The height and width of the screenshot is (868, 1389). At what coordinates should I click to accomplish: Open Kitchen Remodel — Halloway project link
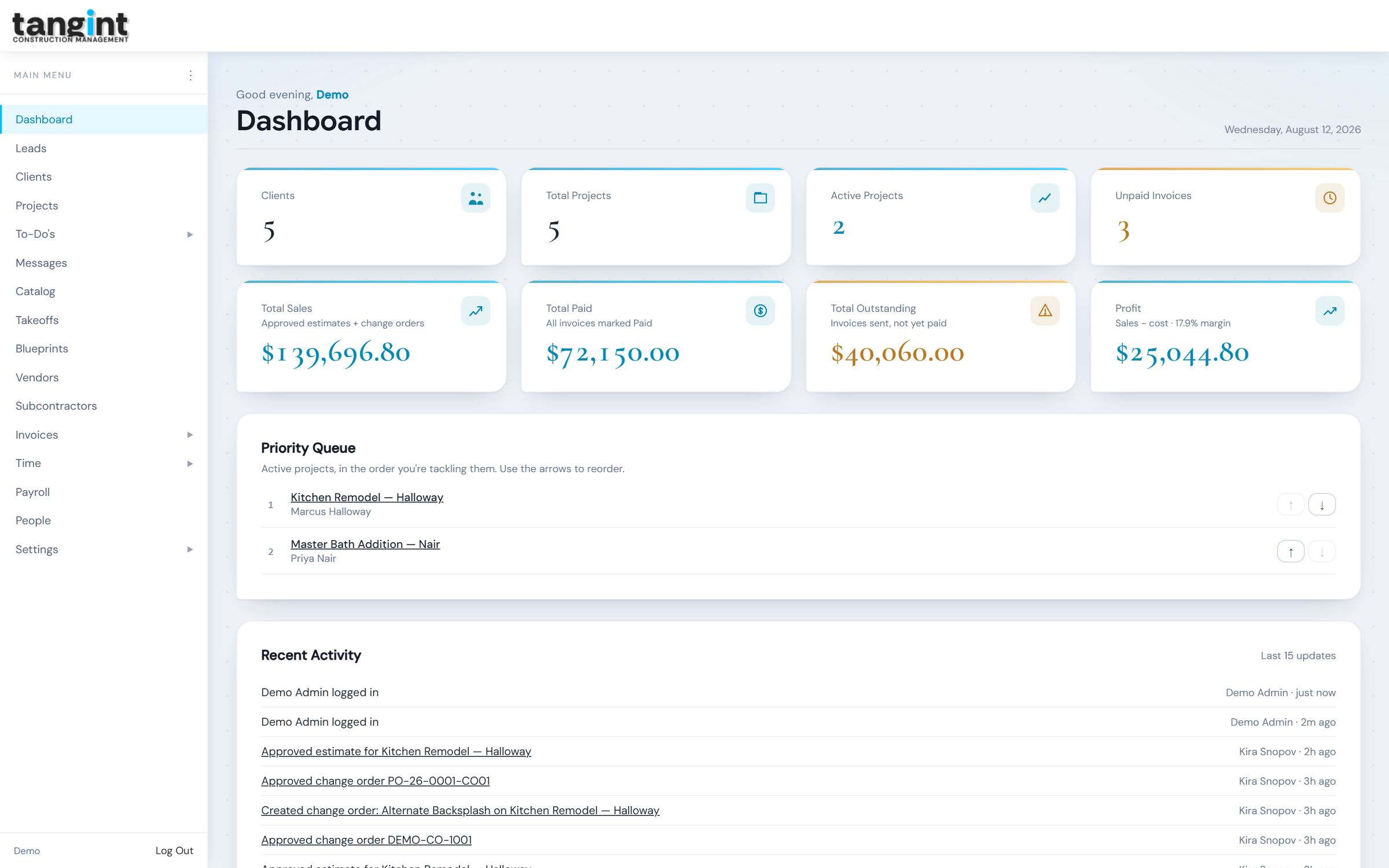pos(367,497)
